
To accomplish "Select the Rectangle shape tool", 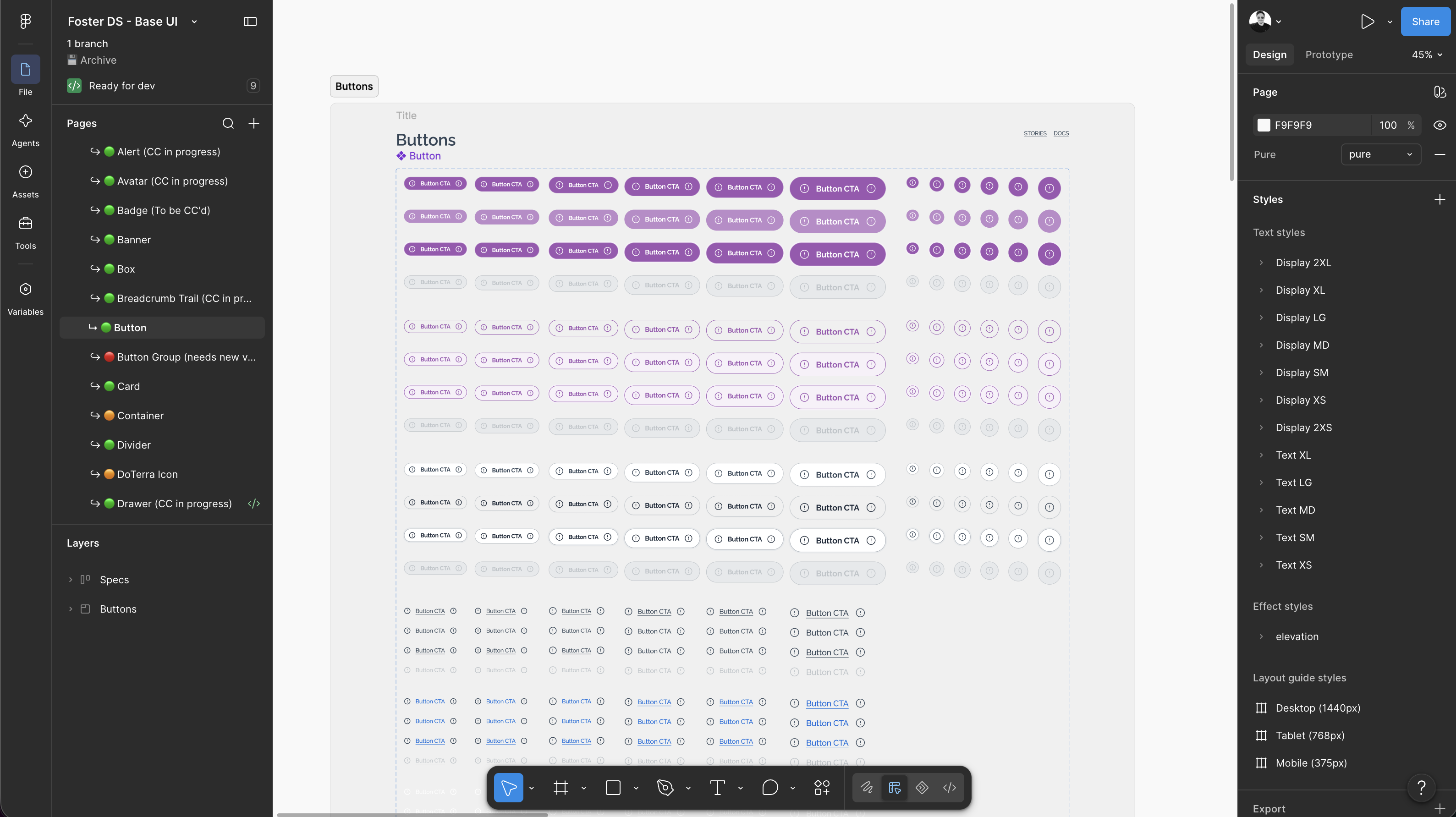I will coord(613,787).
